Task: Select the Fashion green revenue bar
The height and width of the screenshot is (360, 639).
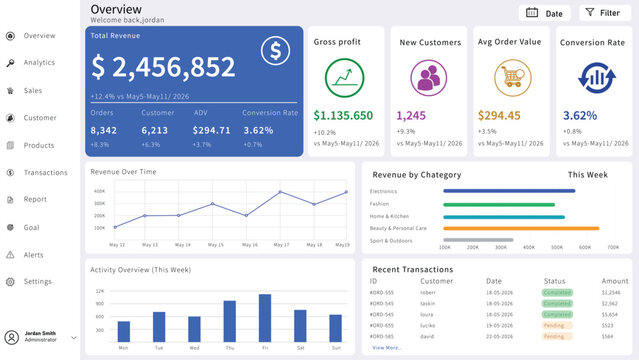Action: (499, 205)
